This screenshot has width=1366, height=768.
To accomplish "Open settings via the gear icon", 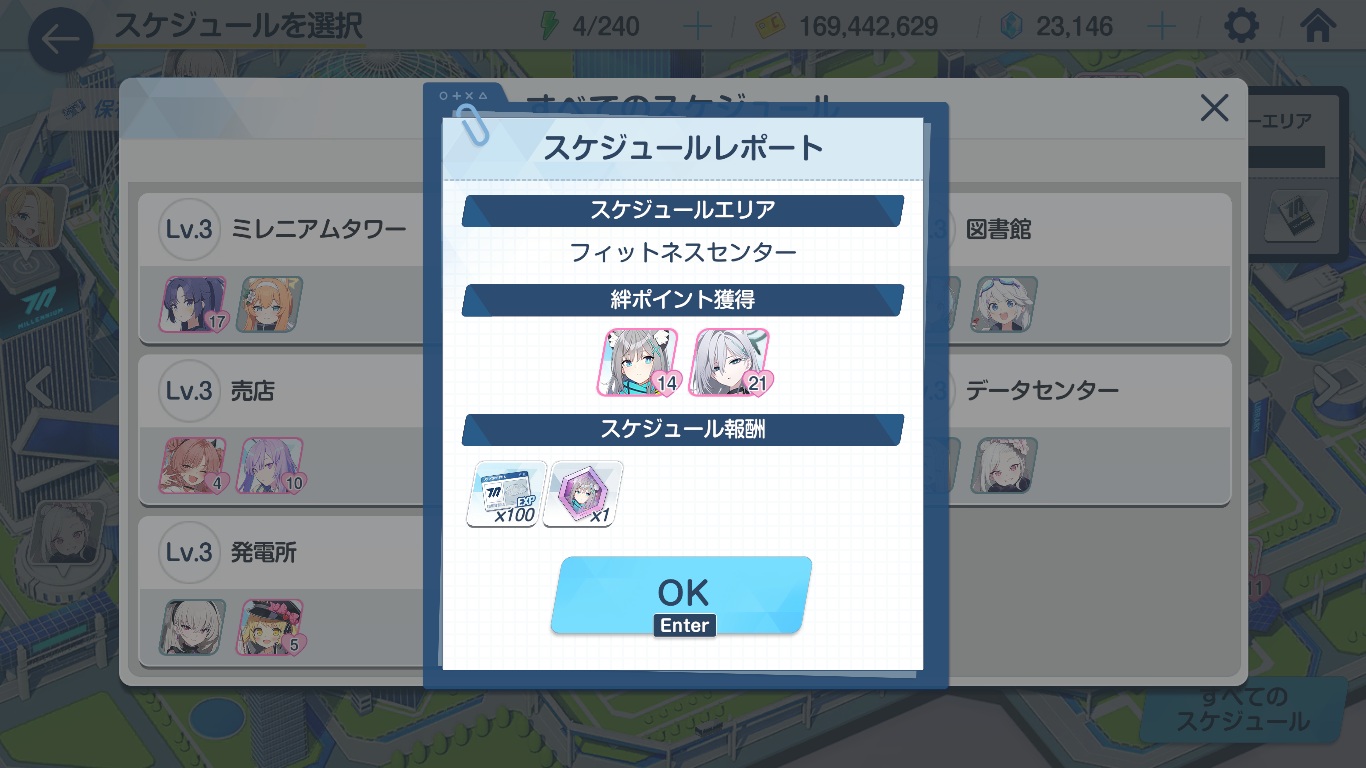I will coord(1241,26).
